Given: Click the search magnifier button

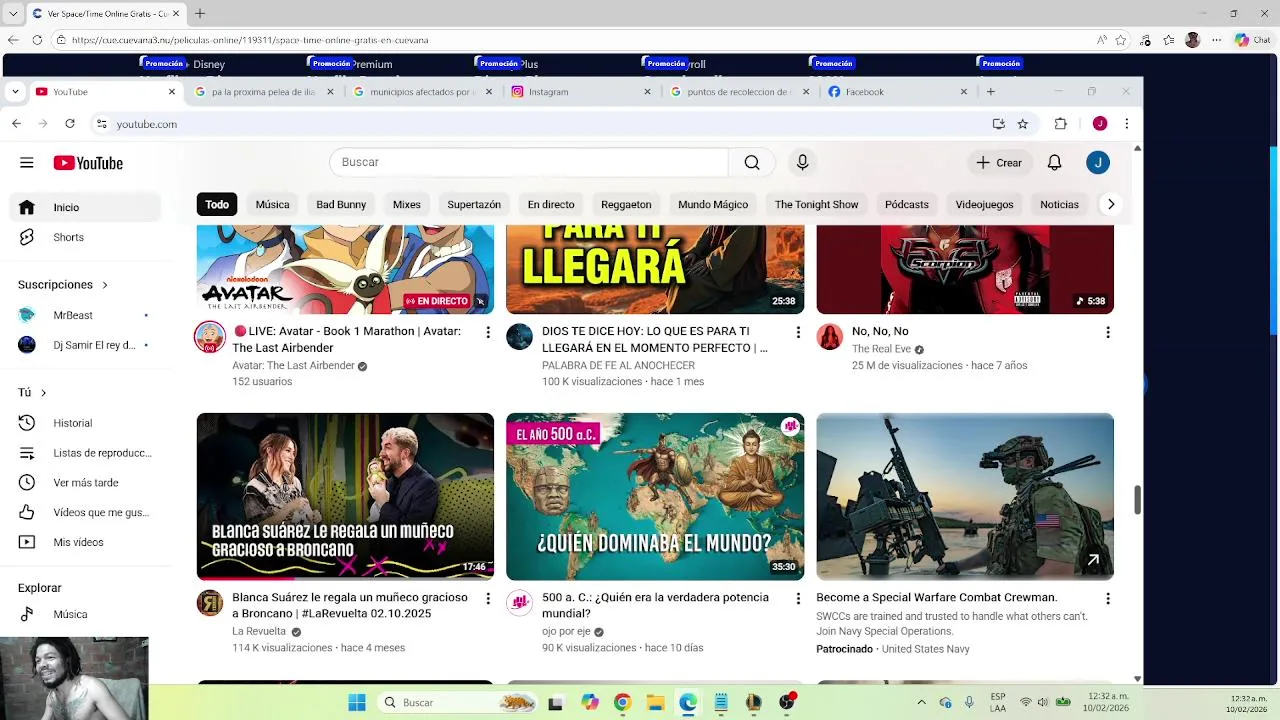Looking at the screenshot, I should [x=752, y=162].
